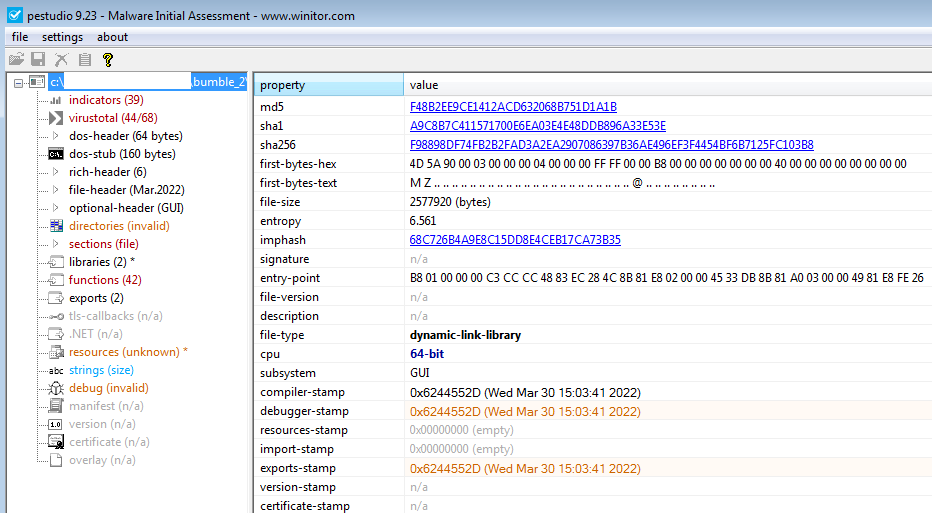The width and height of the screenshot is (932, 513).
Task: Click the resources node icon
Action: coord(56,352)
